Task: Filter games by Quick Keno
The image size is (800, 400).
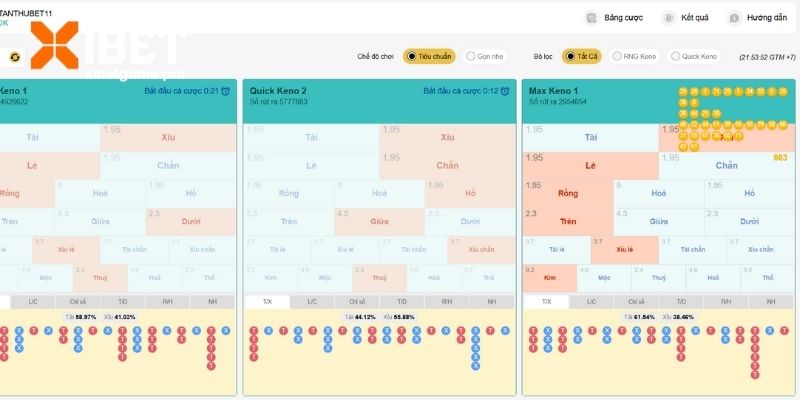Action: pyautogui.click(x=694, y=57)
